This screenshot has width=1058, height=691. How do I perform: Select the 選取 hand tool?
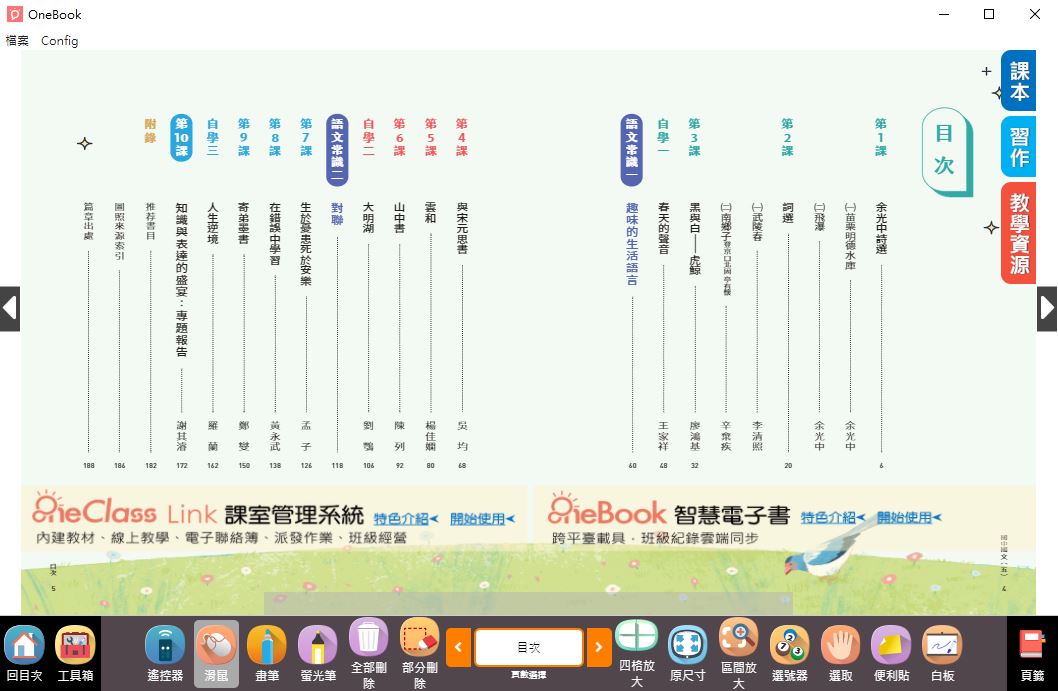click(841, 653)
